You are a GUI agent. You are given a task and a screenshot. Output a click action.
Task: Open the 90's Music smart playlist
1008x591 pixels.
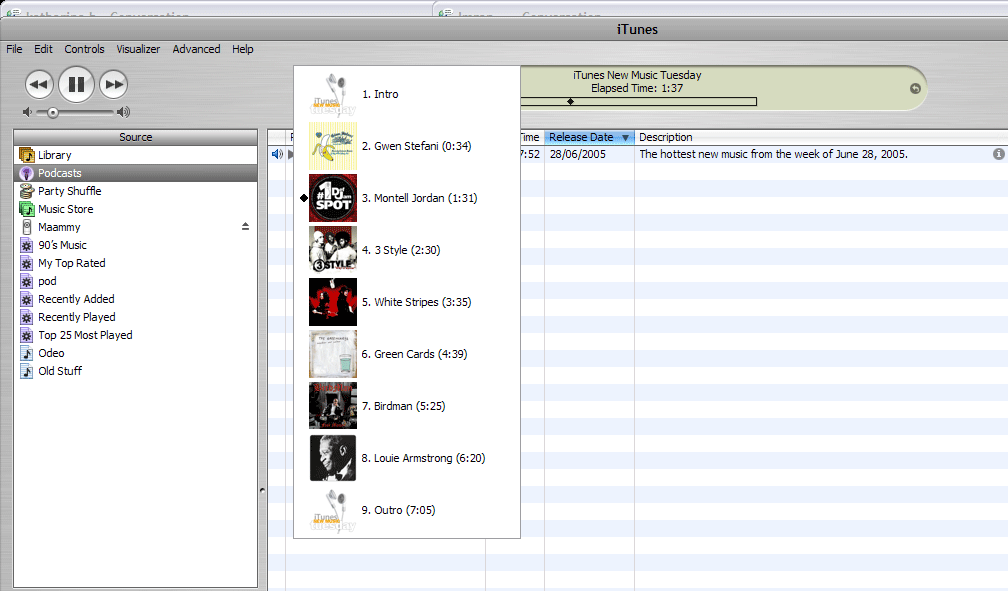point(136,245)
